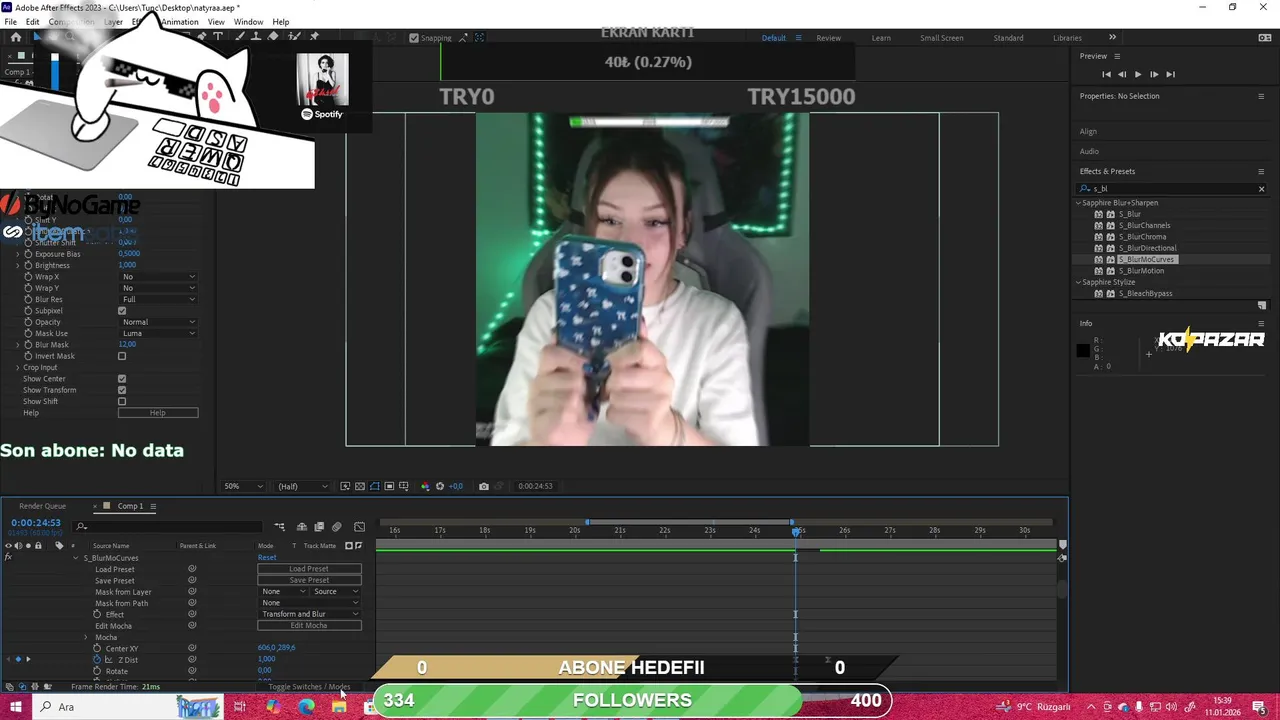Viewport: 1280px width, 720px height.
Task: Click viewer timecode 0:00:24:53
Action: pyautogui.click(x=535, y=486)
